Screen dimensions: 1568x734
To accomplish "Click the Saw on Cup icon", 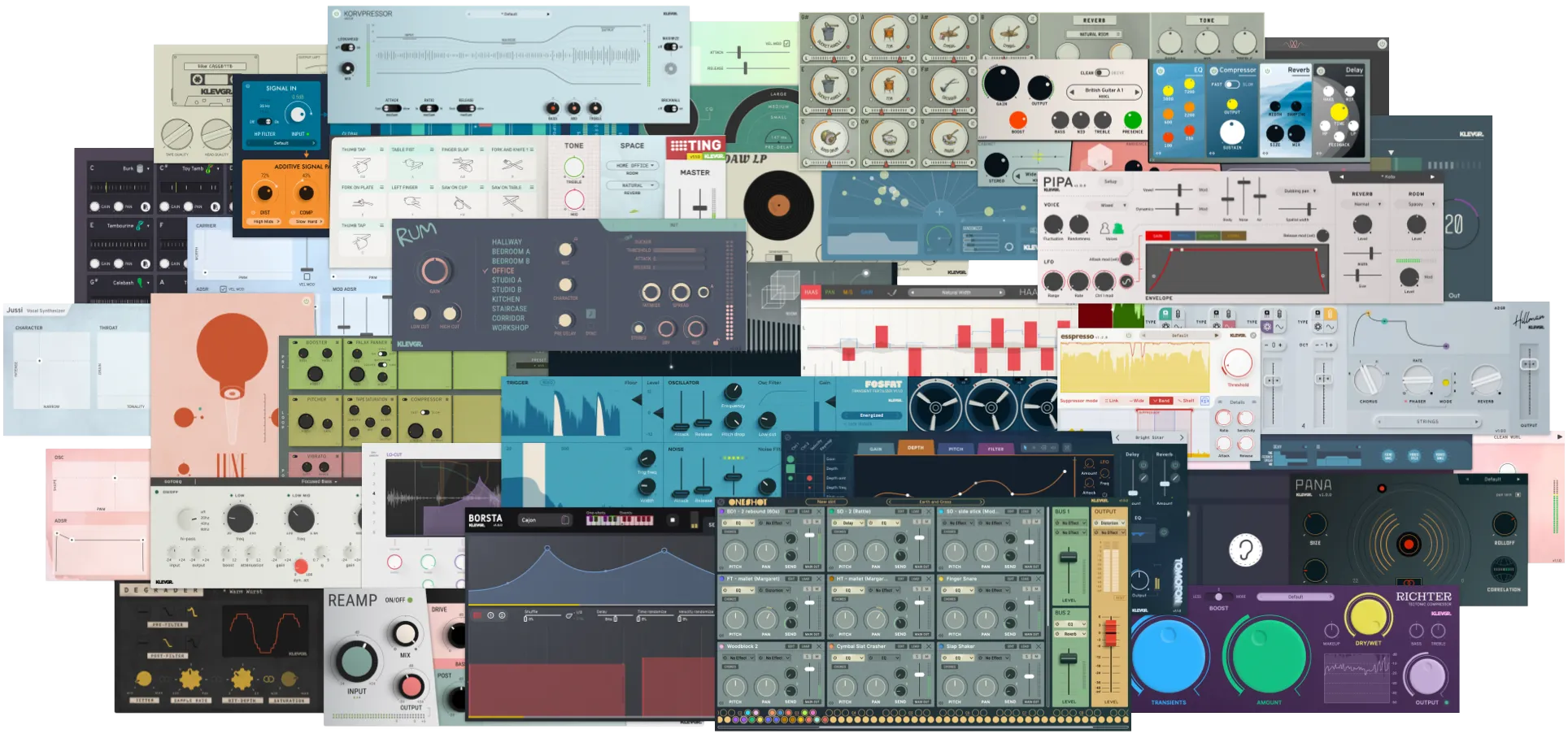I will (x=462, y=203).
